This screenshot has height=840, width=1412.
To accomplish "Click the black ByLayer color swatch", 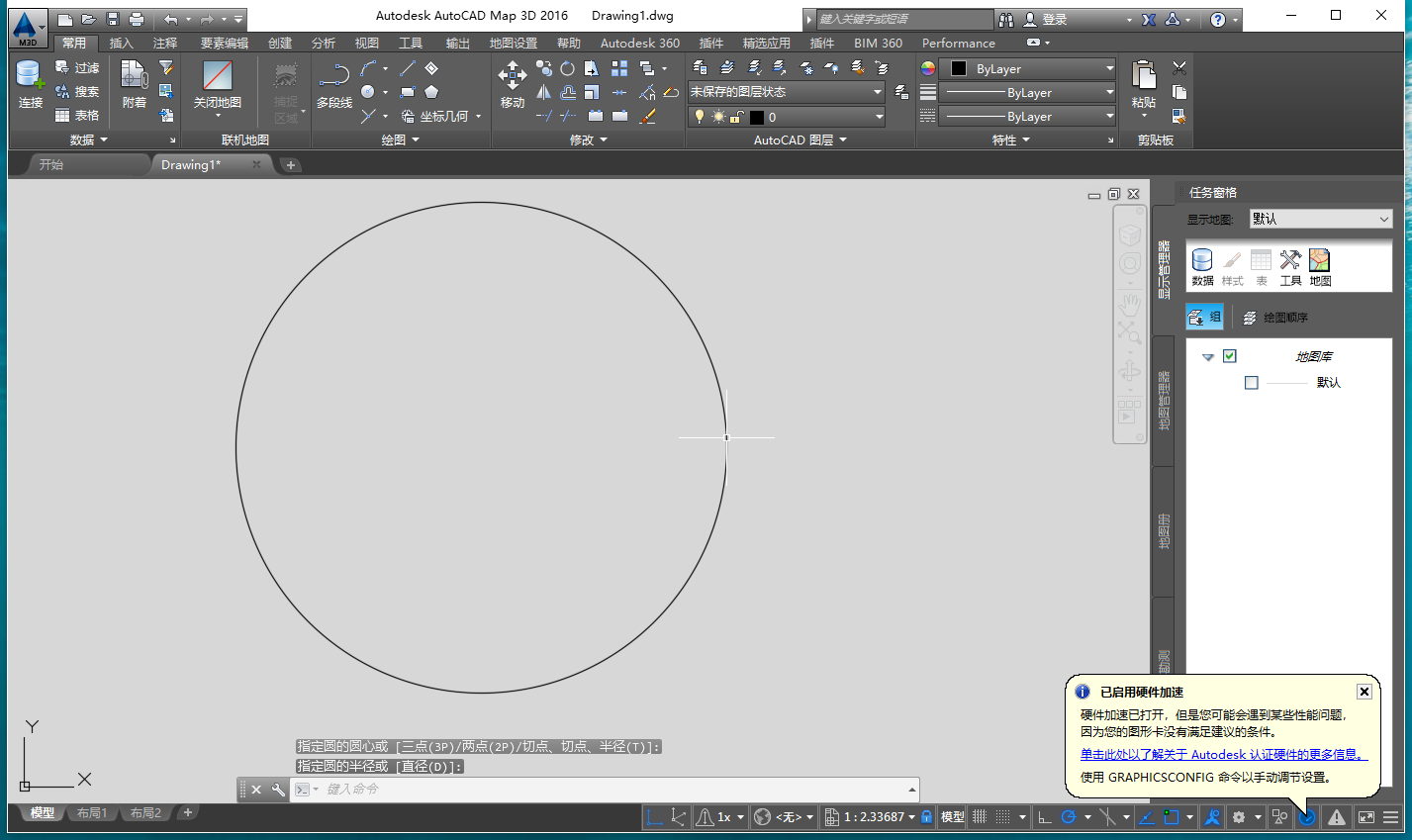I will coord(958,68).
